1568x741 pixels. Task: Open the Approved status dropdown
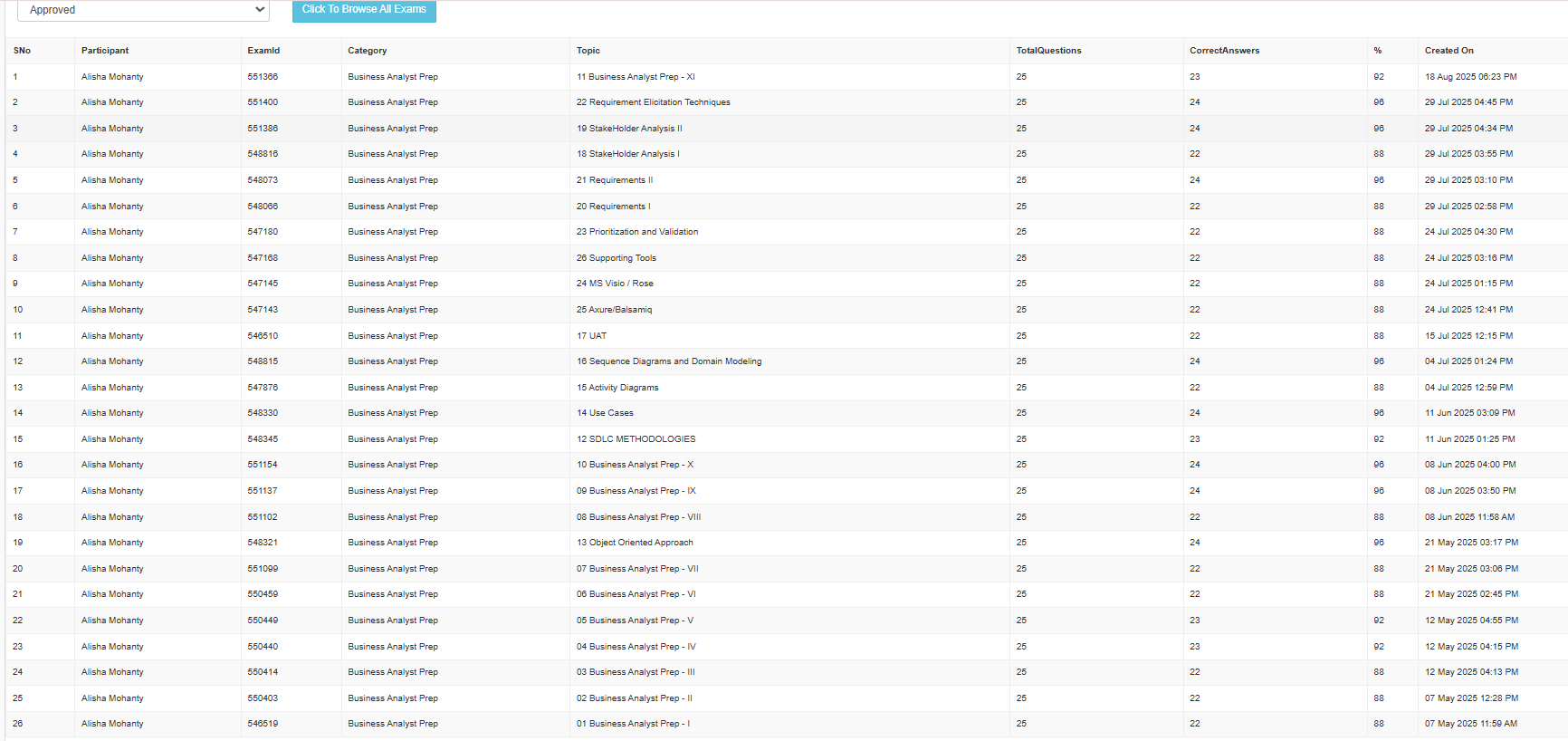click(x=143, y=10)
